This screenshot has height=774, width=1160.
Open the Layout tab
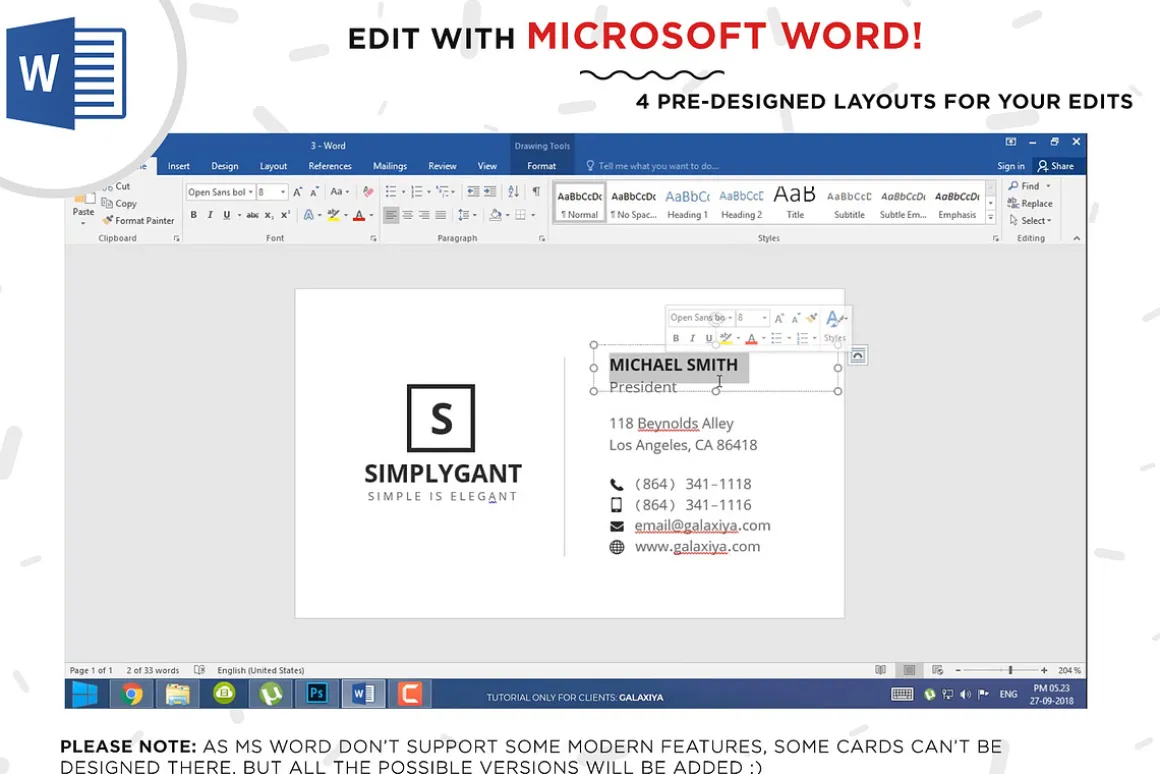point(273,166)
